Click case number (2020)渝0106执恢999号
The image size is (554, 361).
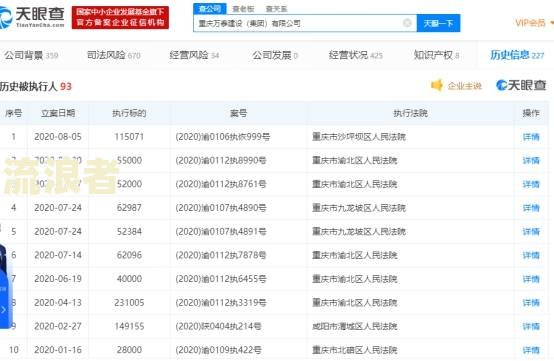pyautogui.click(x=223, y=137)
